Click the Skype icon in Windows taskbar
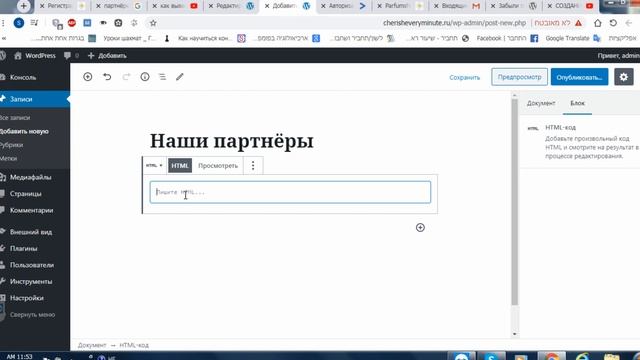 [x=491, y=356]
